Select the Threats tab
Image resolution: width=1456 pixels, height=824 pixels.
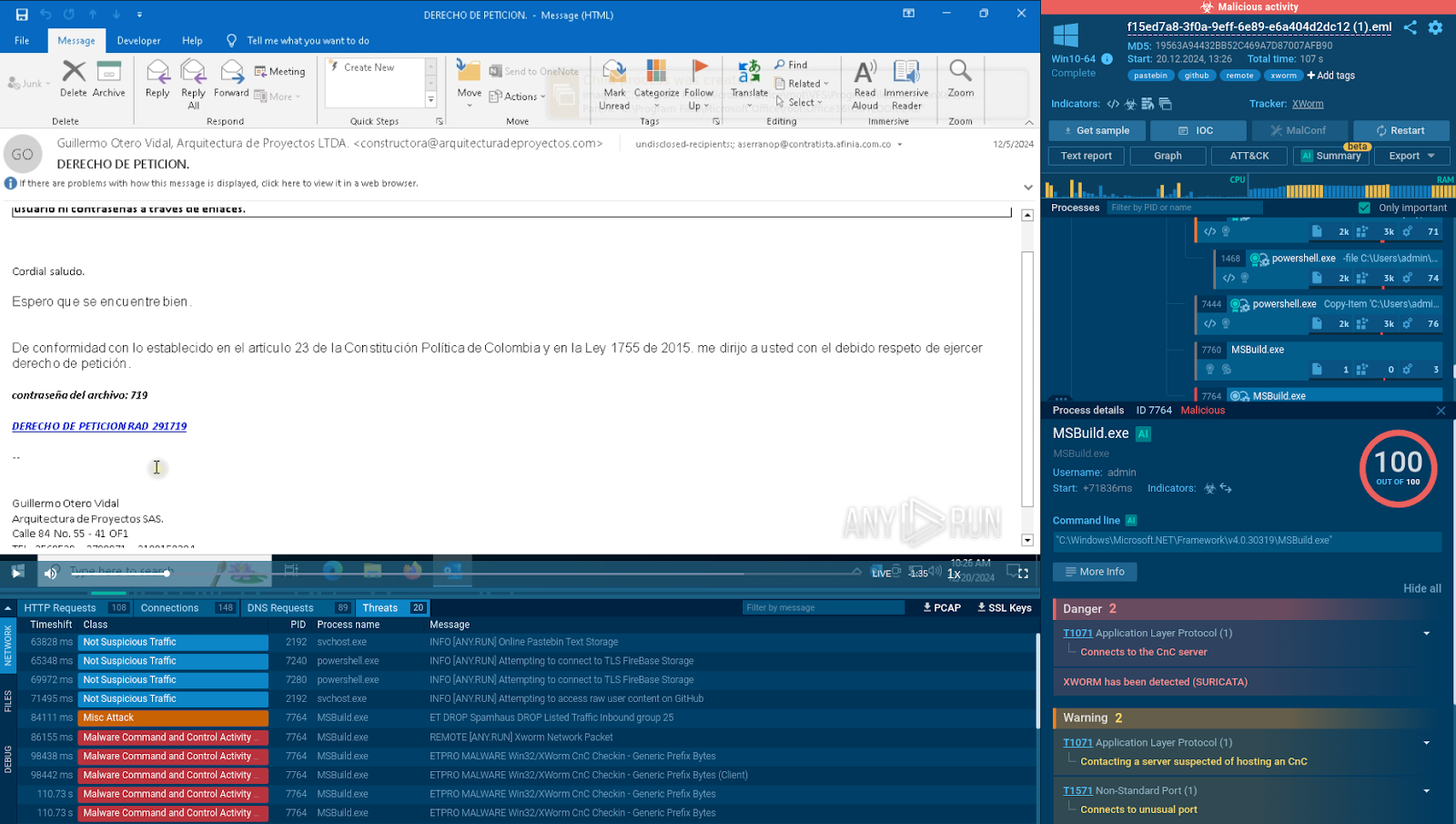[392, 608]
